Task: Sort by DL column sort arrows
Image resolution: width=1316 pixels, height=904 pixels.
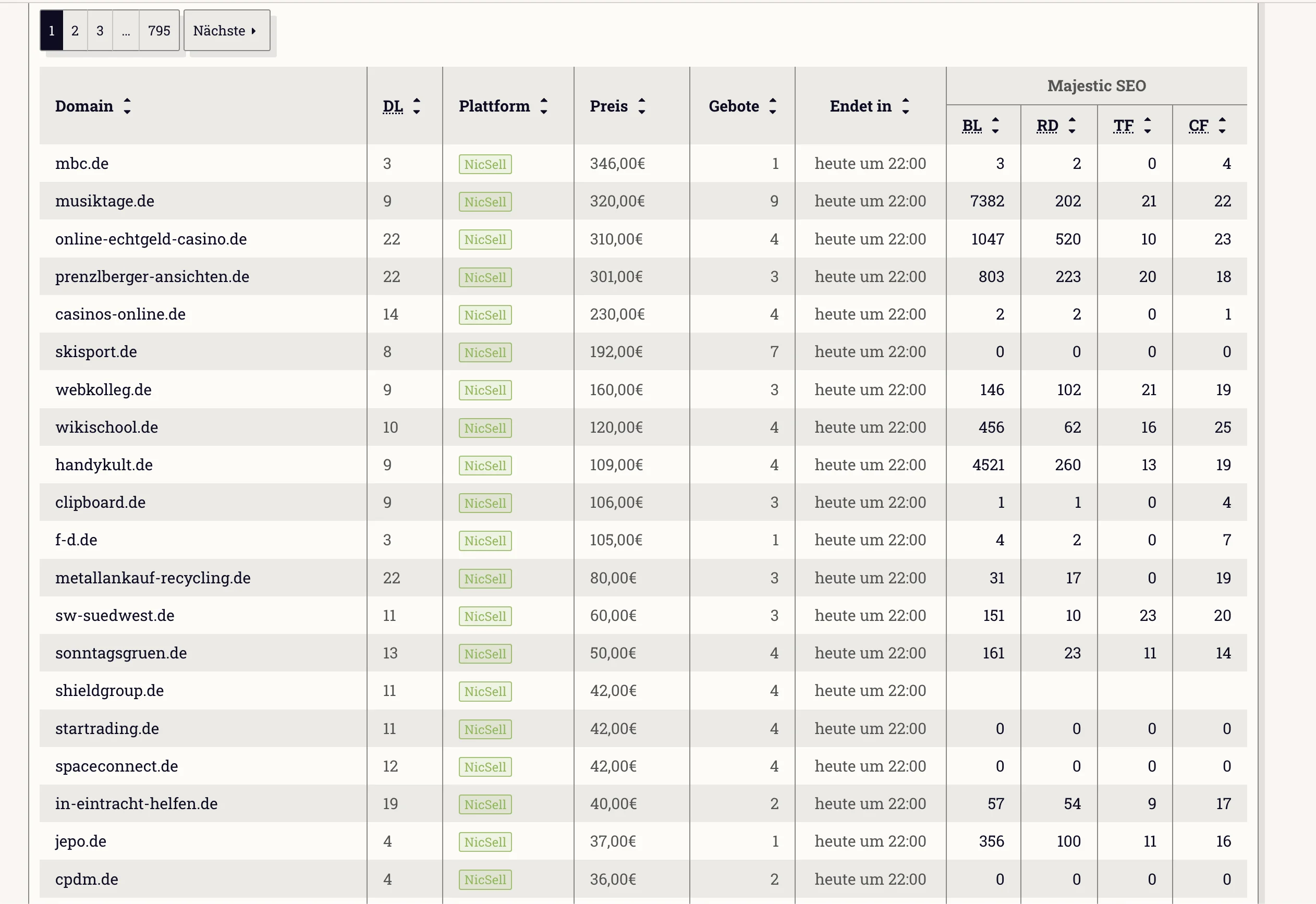Action: click(417, 106)
